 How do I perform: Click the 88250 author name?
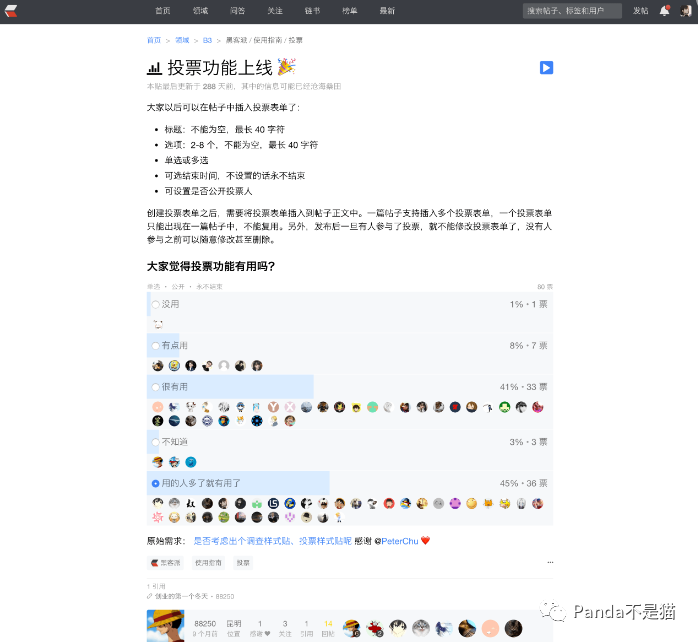(205, 624)
